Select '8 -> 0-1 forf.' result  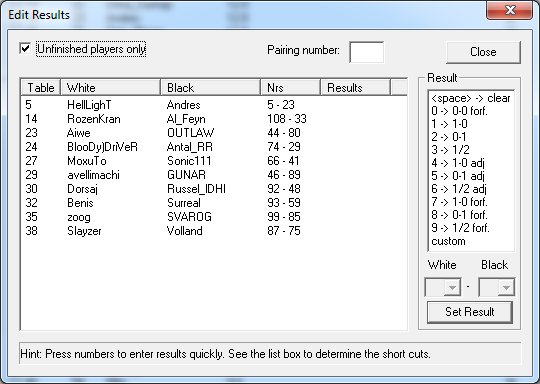(x=471, y=215)
